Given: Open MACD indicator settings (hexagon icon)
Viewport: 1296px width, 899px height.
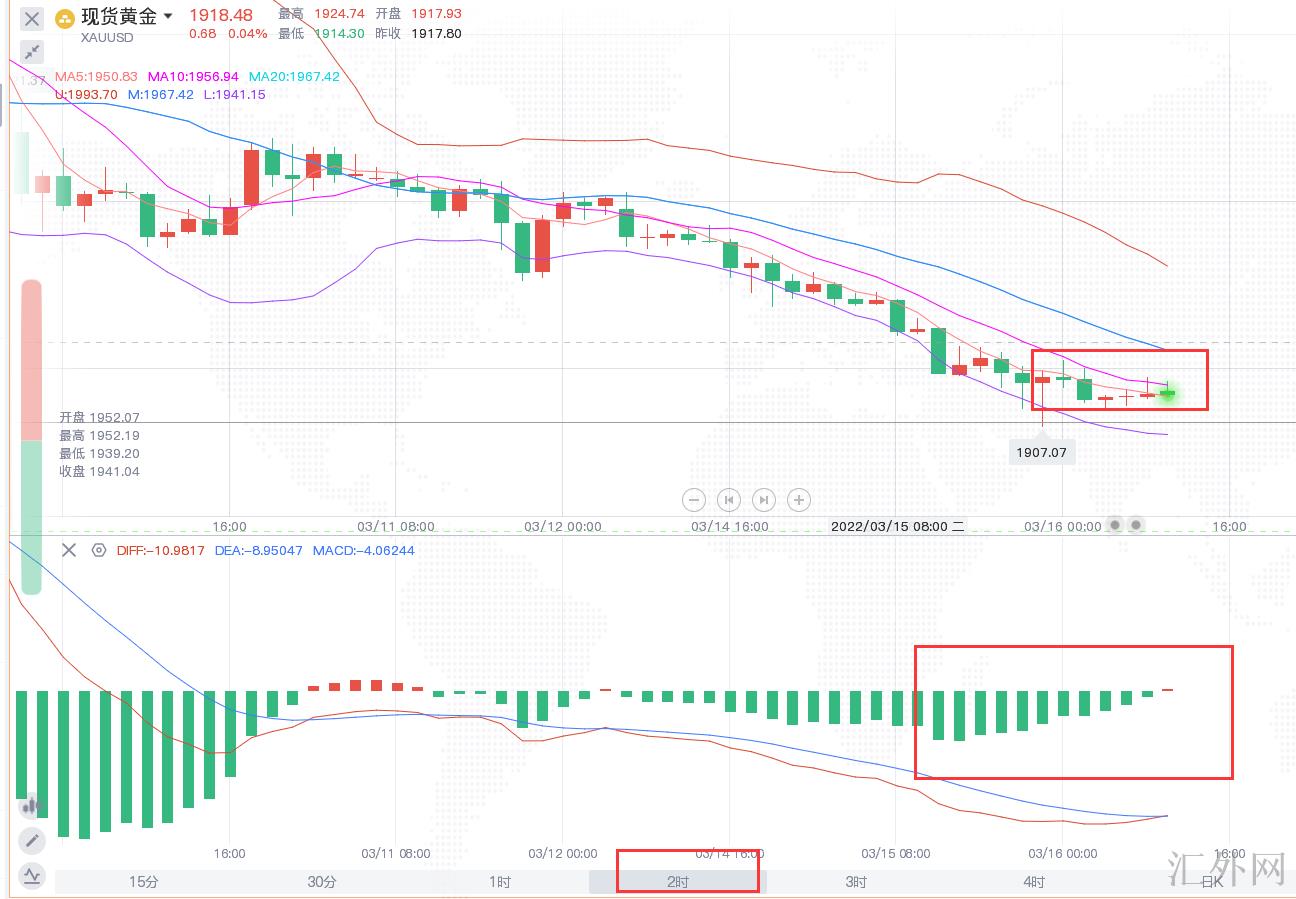Looking at the screenshot, I should [x=98, y=550].
